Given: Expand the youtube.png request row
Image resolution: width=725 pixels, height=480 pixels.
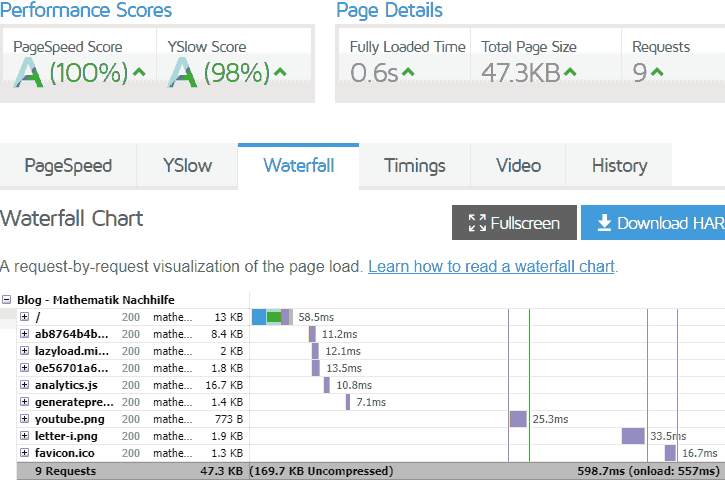Looking at the screenshot, I should click(x=25, y=419).
